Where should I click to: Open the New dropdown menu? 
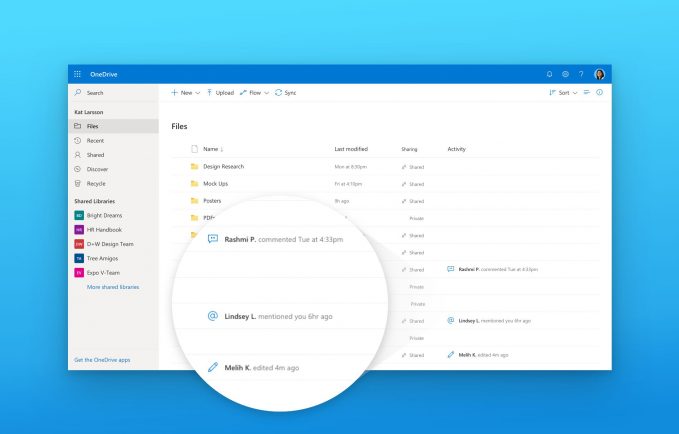[185, 93]
